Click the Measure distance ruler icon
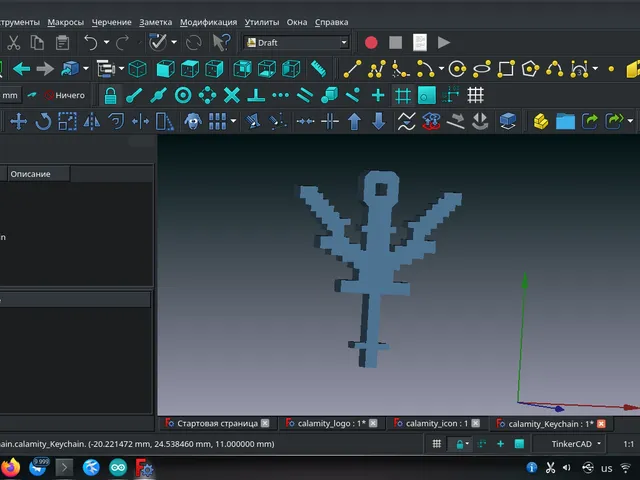 pyautogui.click(x=318, y=69)
